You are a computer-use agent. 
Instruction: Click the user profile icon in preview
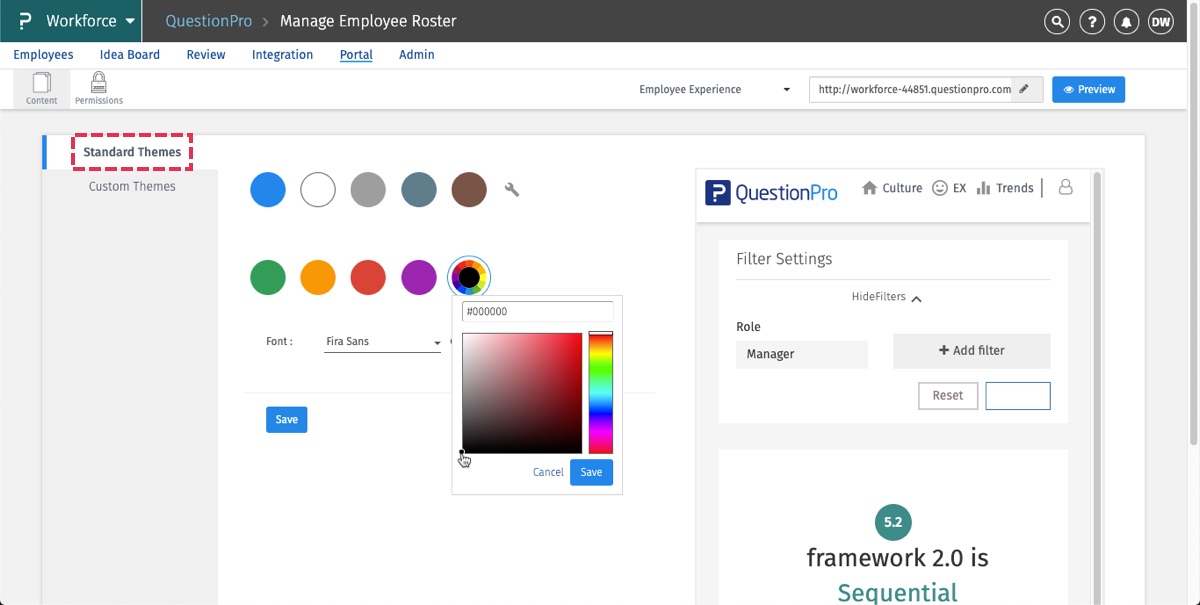click(x=1065, y=187)
